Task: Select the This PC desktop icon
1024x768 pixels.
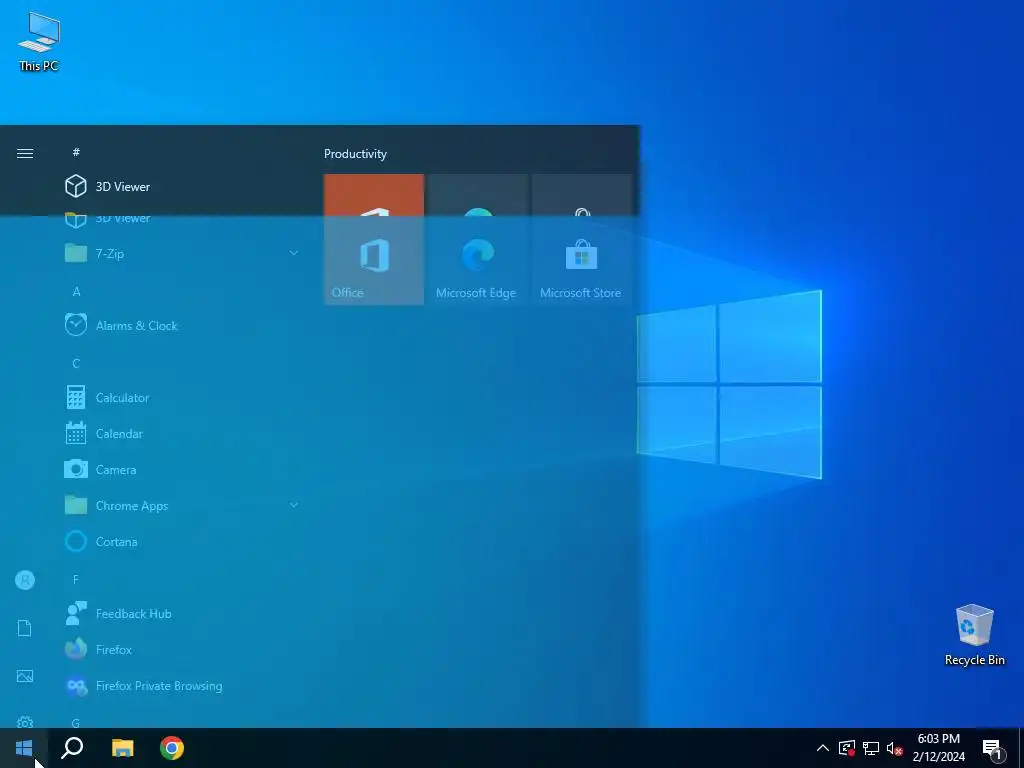Action: point(39,42)
